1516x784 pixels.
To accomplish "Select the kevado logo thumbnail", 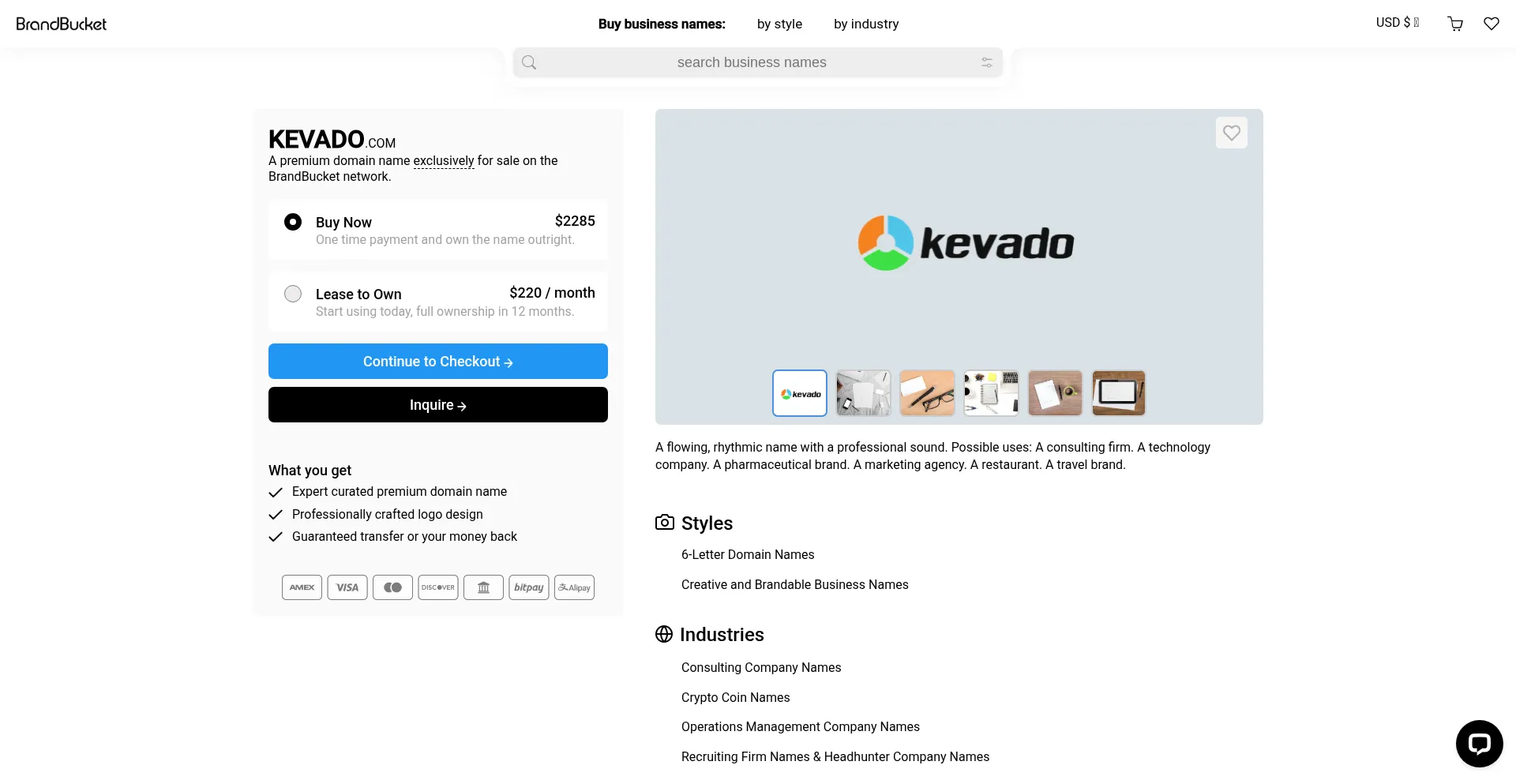I will [800, 393].
